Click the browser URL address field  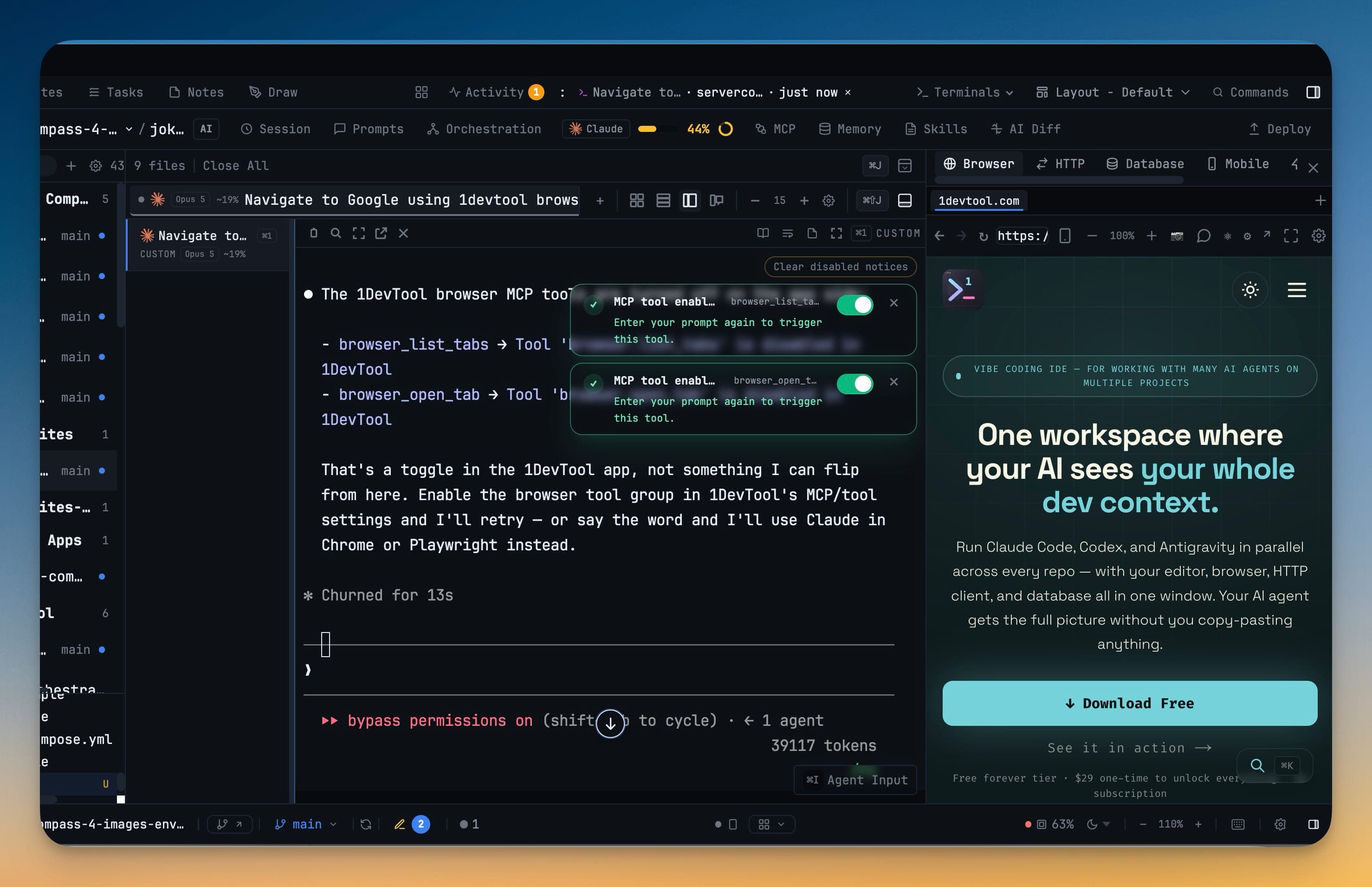(1022, 236)
